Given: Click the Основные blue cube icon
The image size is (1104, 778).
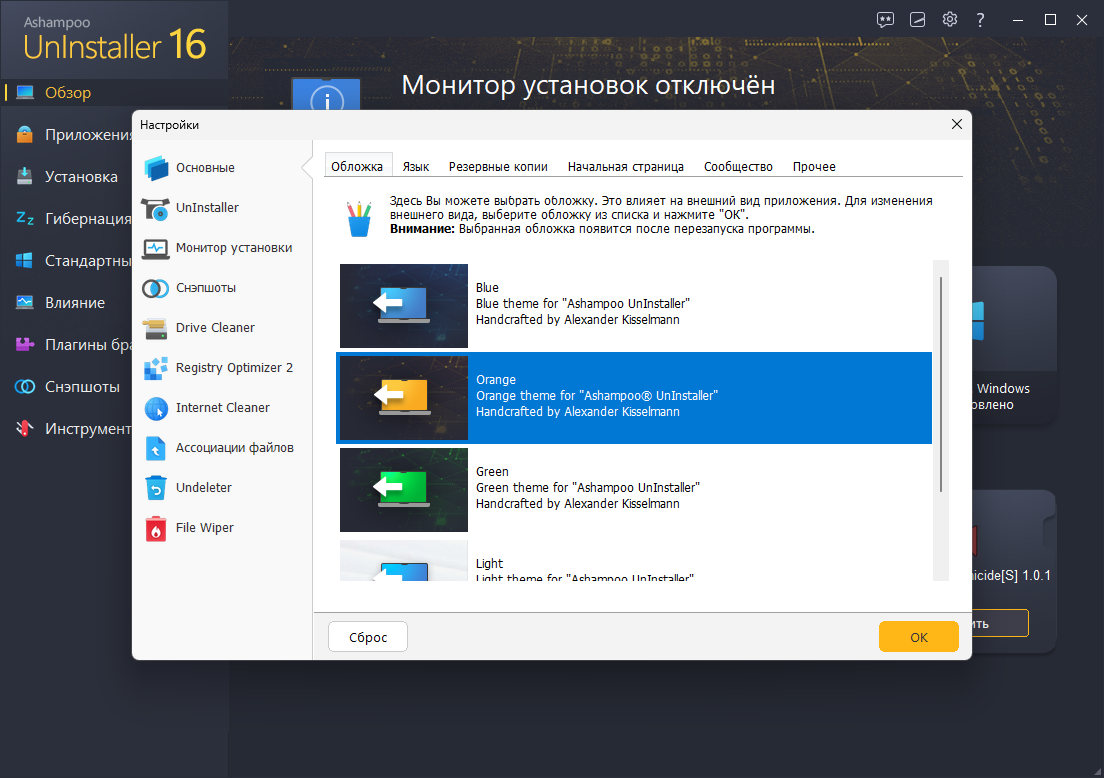Looking at the screenshot, I should click(x=156, y=168).
